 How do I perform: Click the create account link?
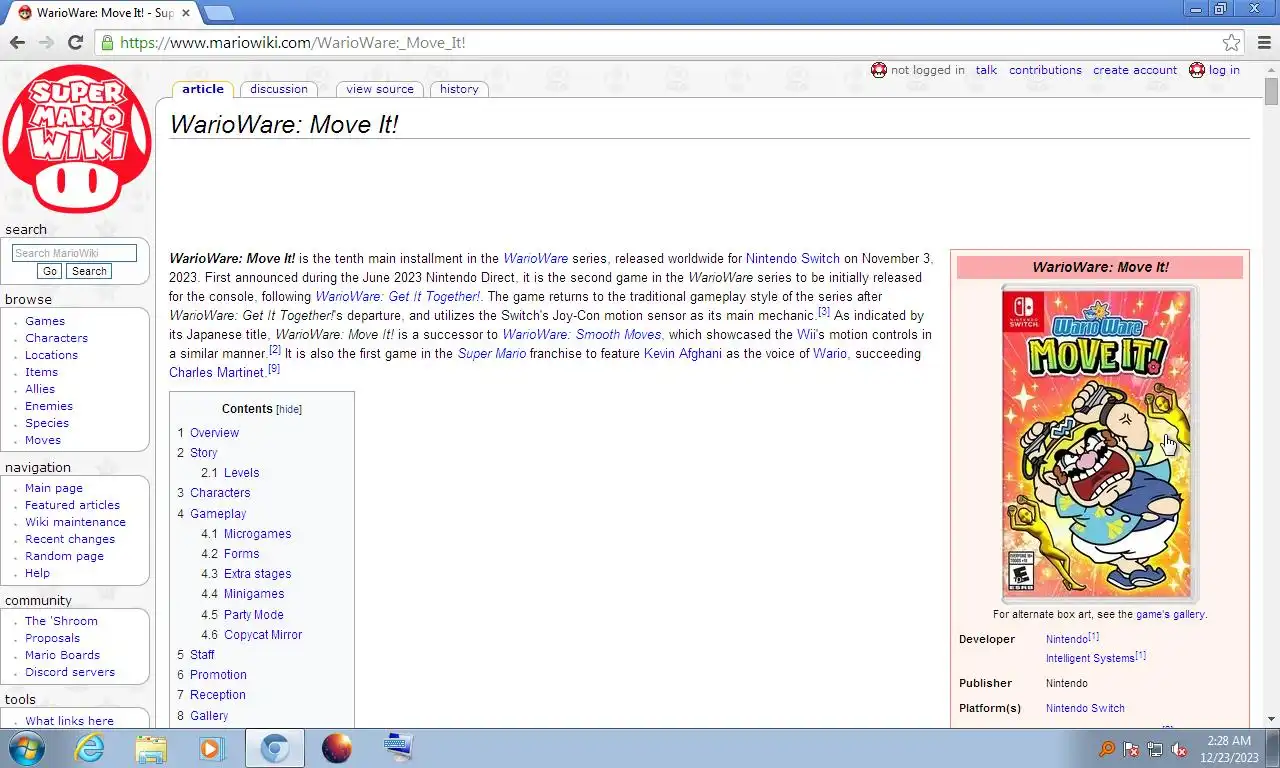point(1135,70)
